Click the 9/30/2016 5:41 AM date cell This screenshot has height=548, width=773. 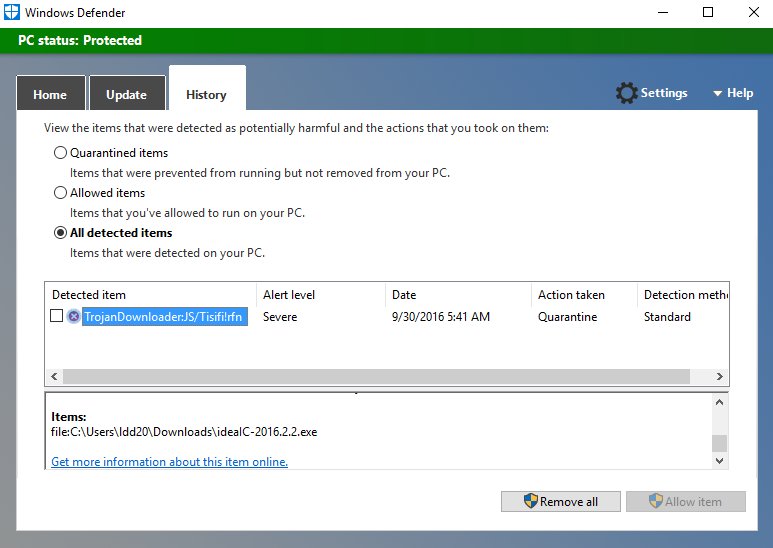click(x=441, y=317)
